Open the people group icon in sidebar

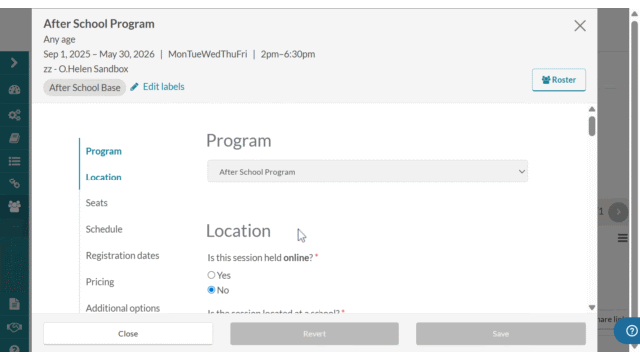(x=14, y=207)
